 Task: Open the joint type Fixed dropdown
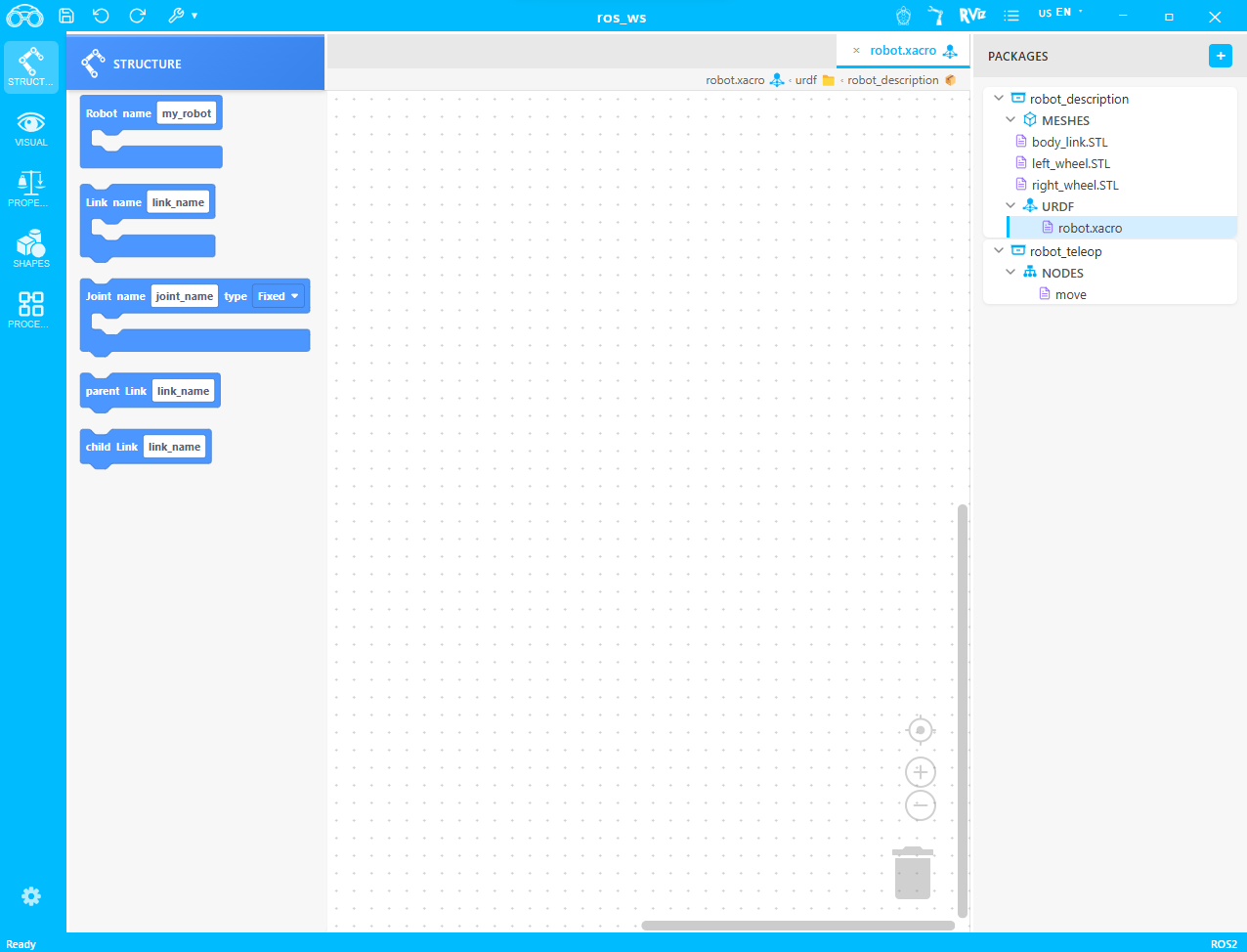pyautogui.click(x=278, y=295)
